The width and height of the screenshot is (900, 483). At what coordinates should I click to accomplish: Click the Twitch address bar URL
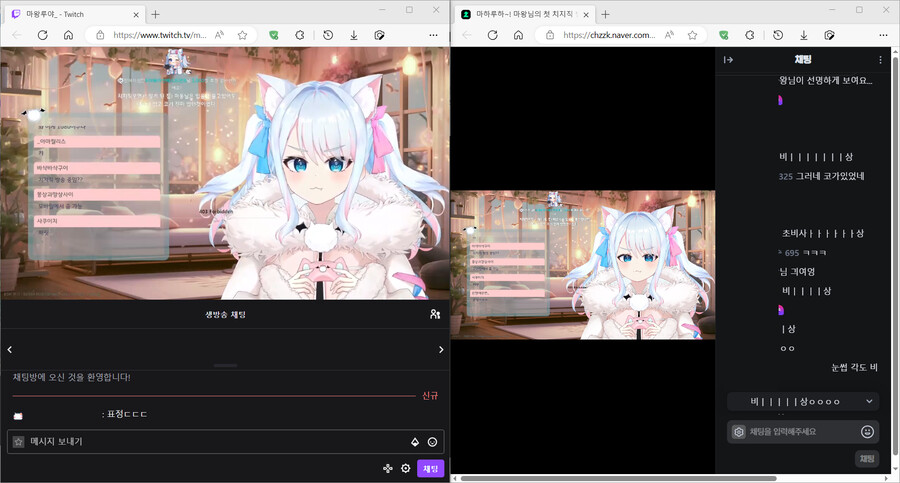[160, 35]
